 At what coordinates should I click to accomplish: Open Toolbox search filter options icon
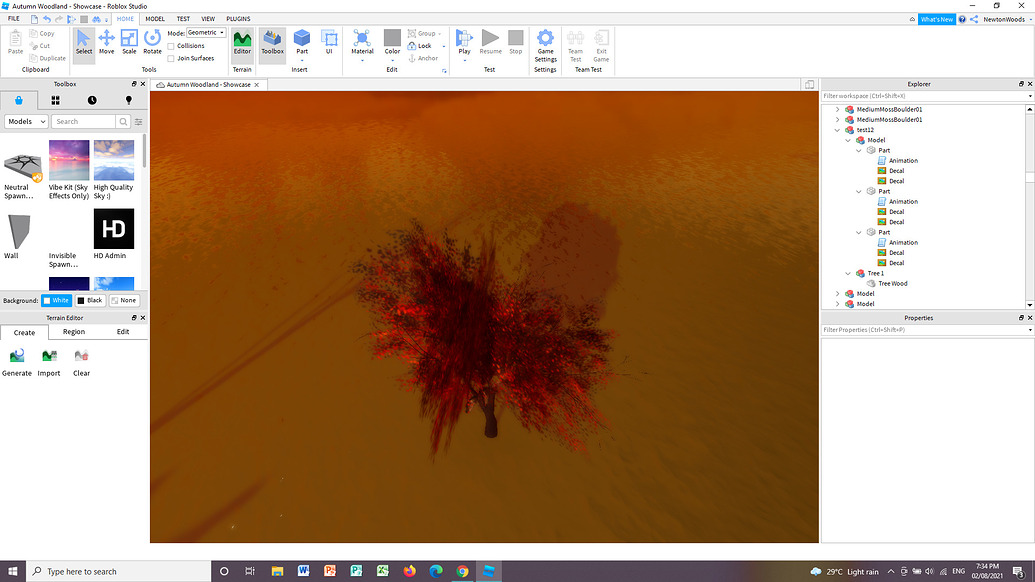(139, 121)
